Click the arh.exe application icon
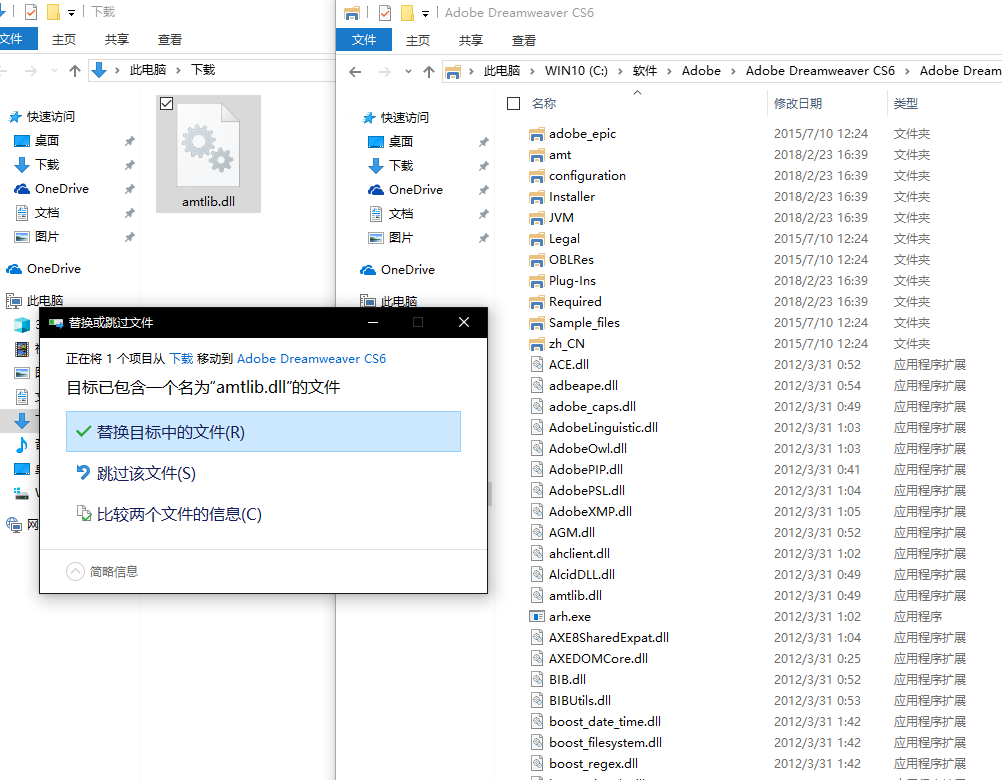 (x=537, y=616)
